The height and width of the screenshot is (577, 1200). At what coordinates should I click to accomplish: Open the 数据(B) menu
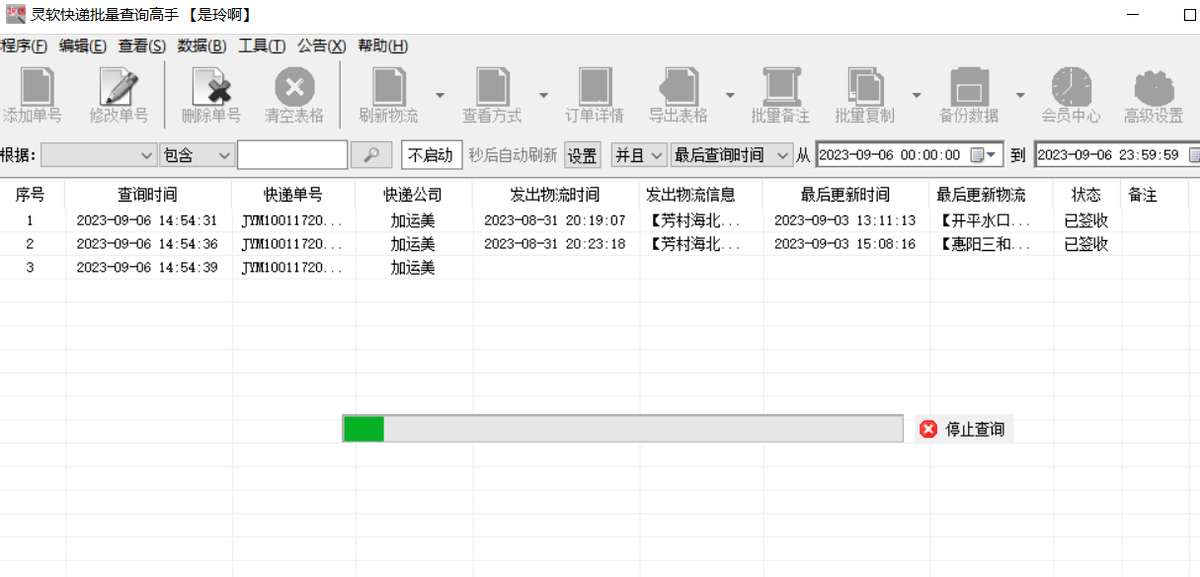[202, 46]
